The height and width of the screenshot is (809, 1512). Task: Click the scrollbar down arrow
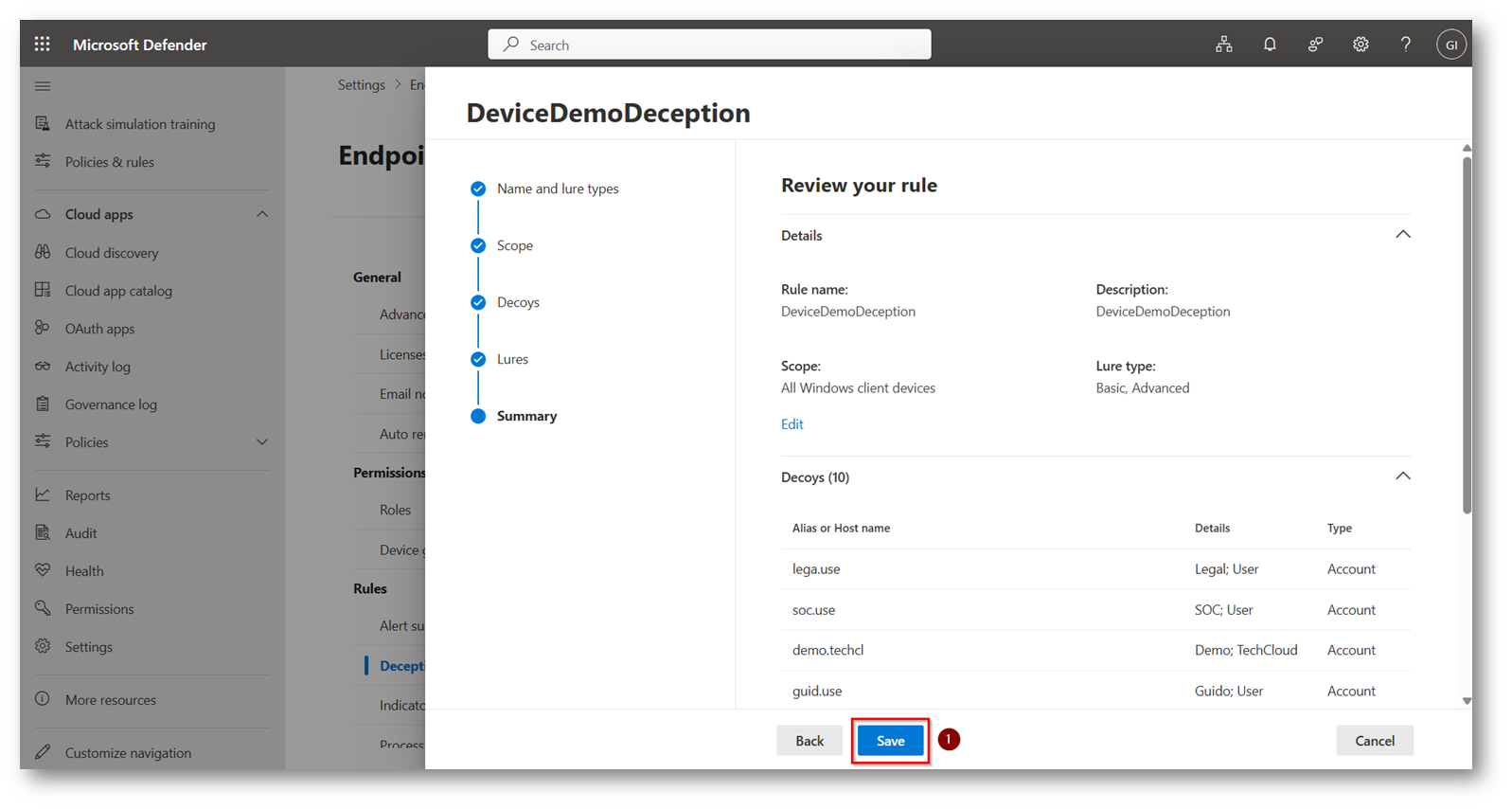[1467, 701]
